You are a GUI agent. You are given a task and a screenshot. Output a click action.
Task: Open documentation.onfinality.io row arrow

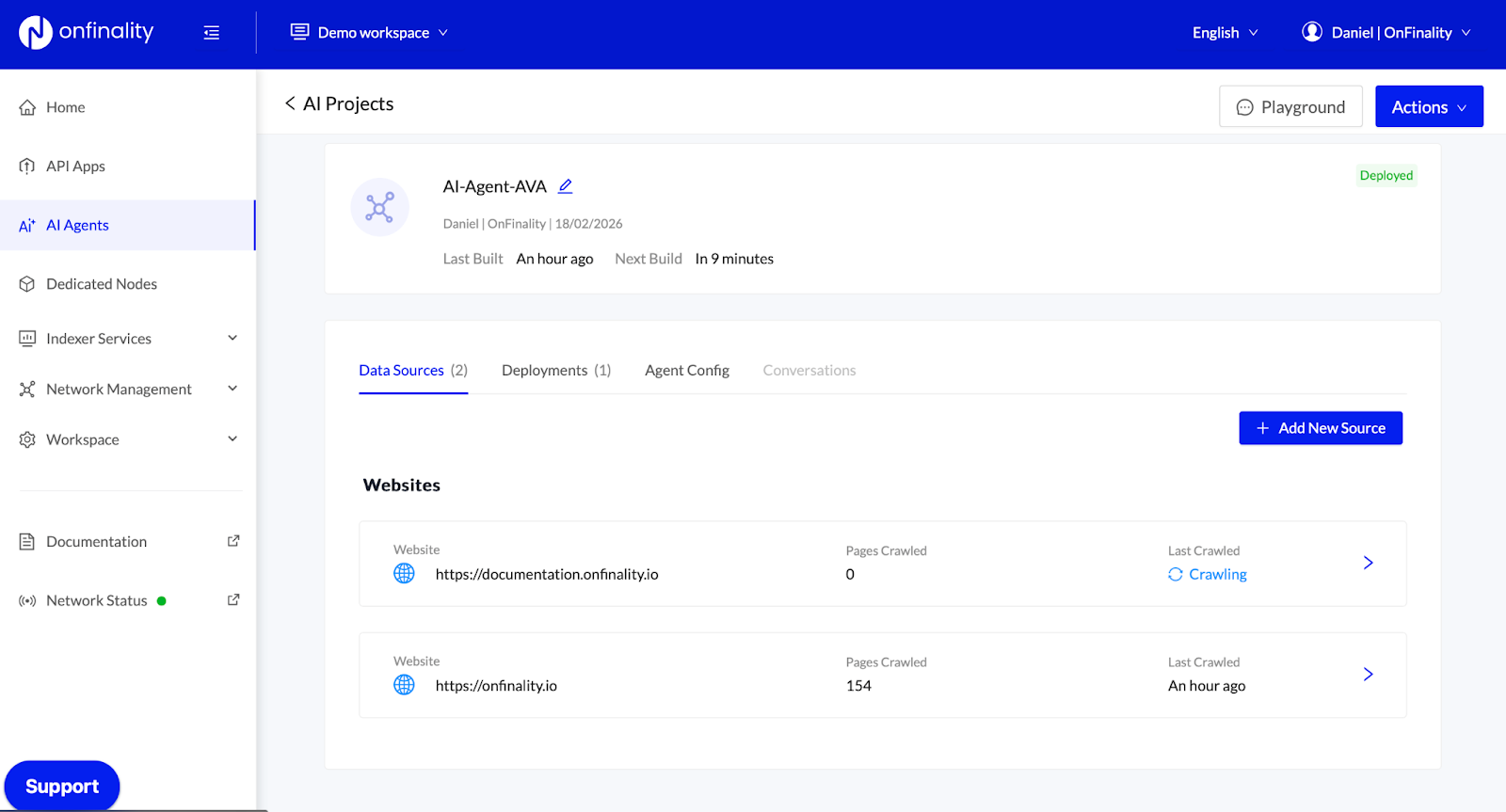tap(1369, 563)
